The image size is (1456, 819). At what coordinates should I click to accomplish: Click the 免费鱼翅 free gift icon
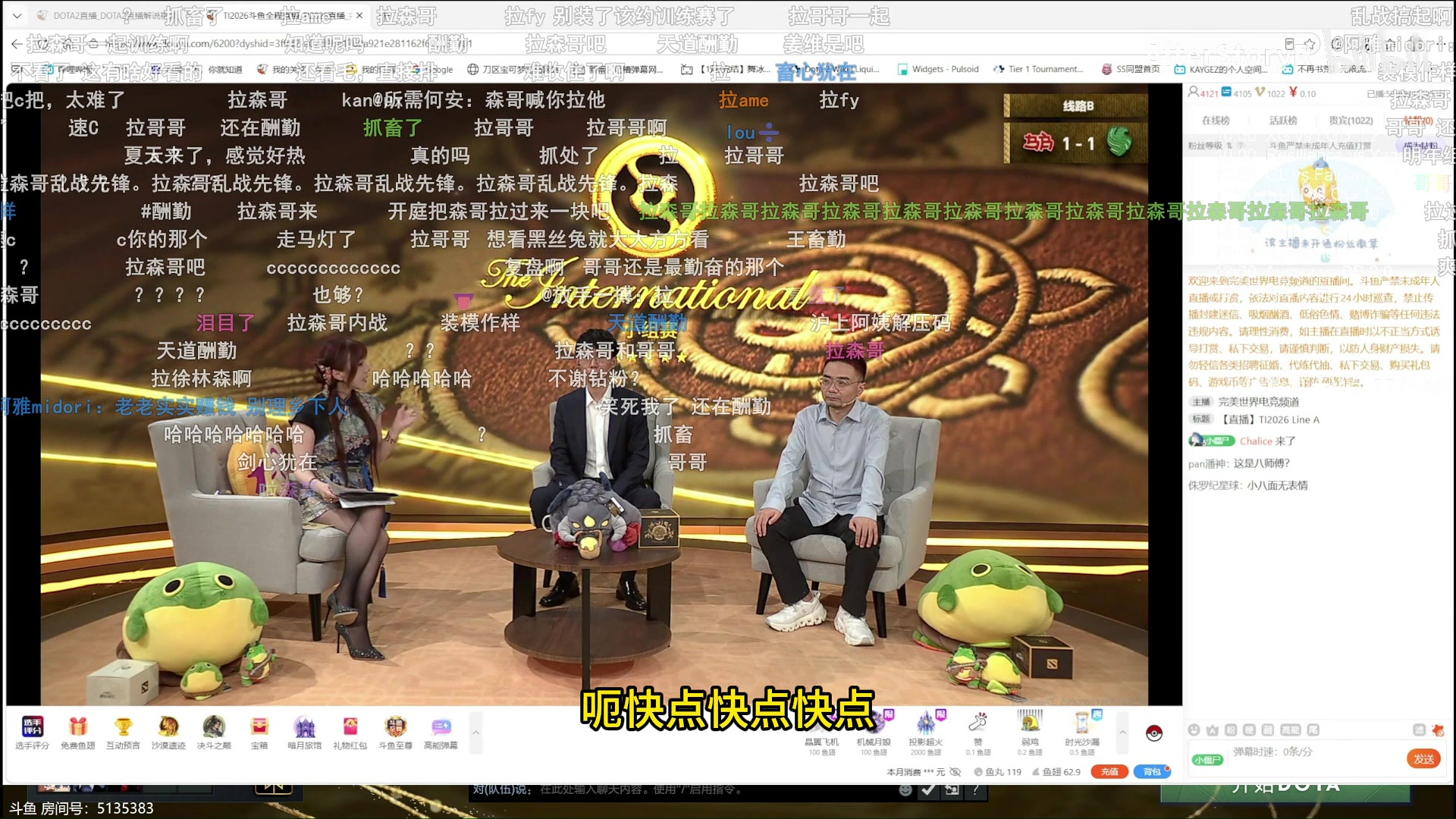tap(78, 733)
